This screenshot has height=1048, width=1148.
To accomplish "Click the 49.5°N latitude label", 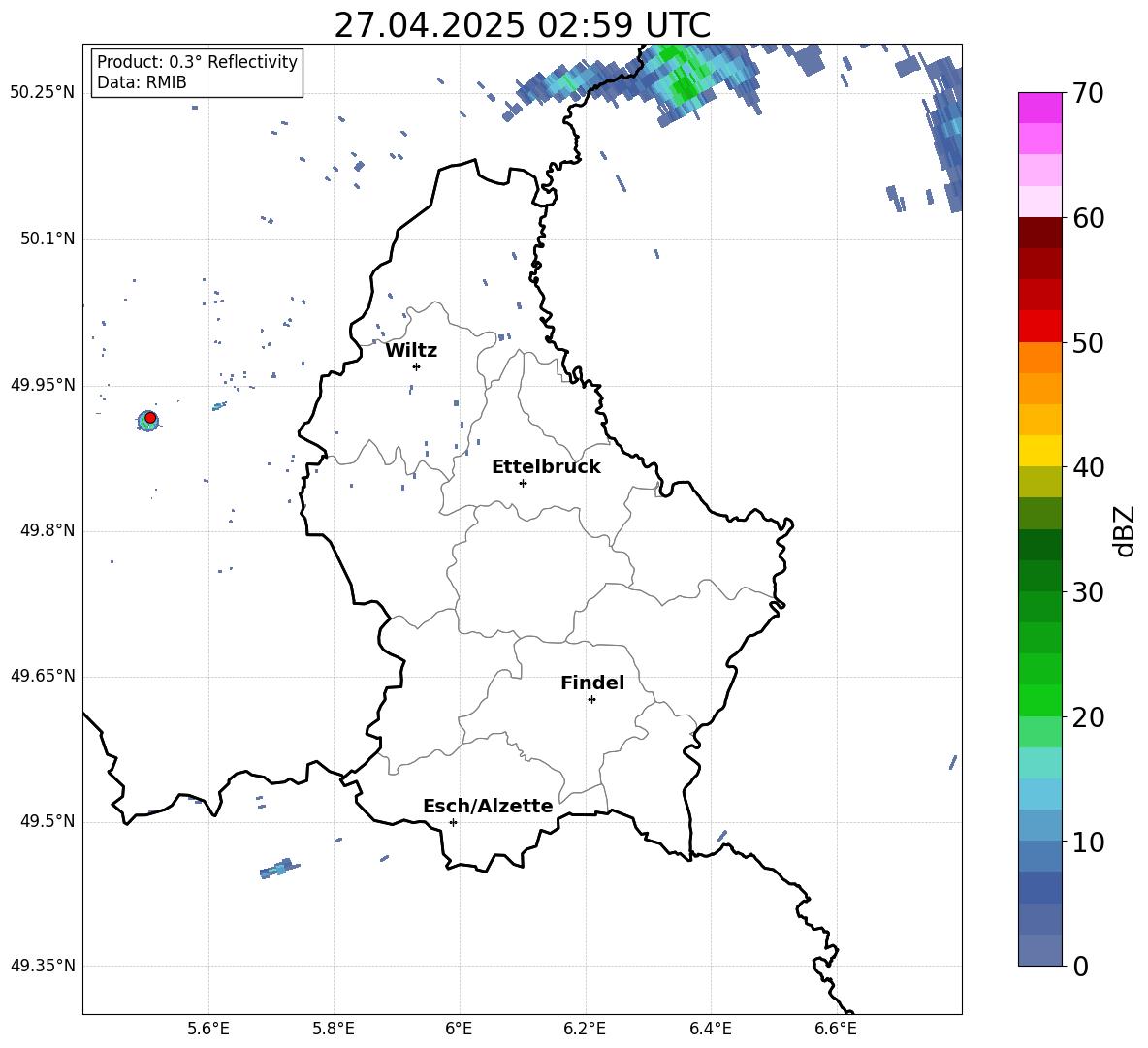I will (x=47, y=821).
